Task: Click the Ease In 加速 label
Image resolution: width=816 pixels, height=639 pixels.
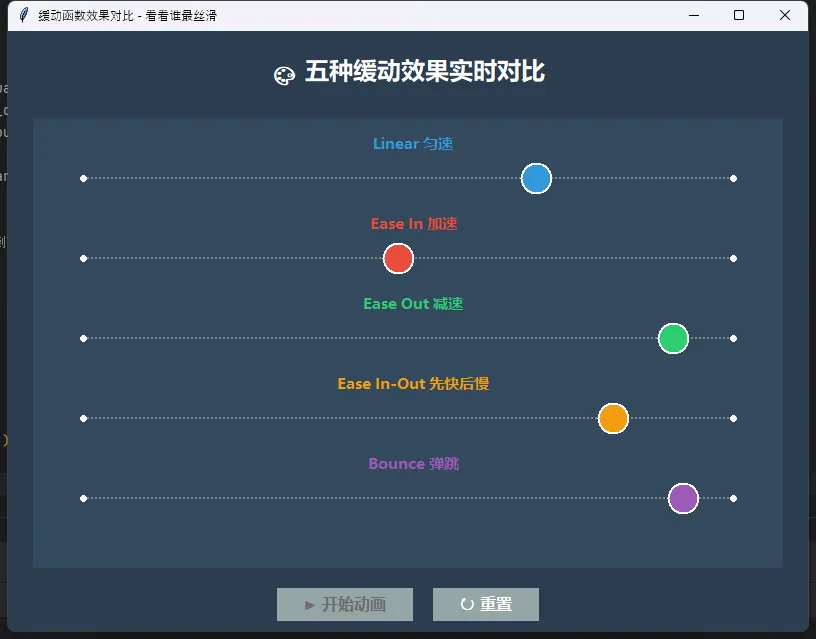Action: (413, 224)
